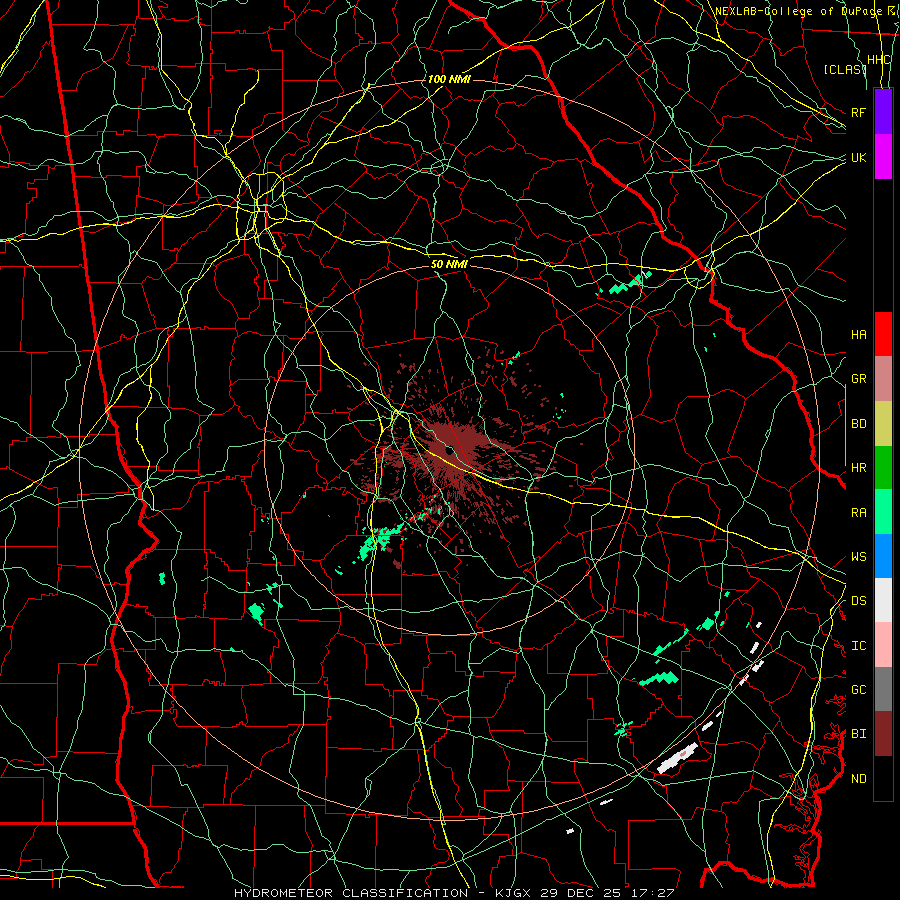Click the HHC product code text
The image size is (900, 900).
[878, 60]
